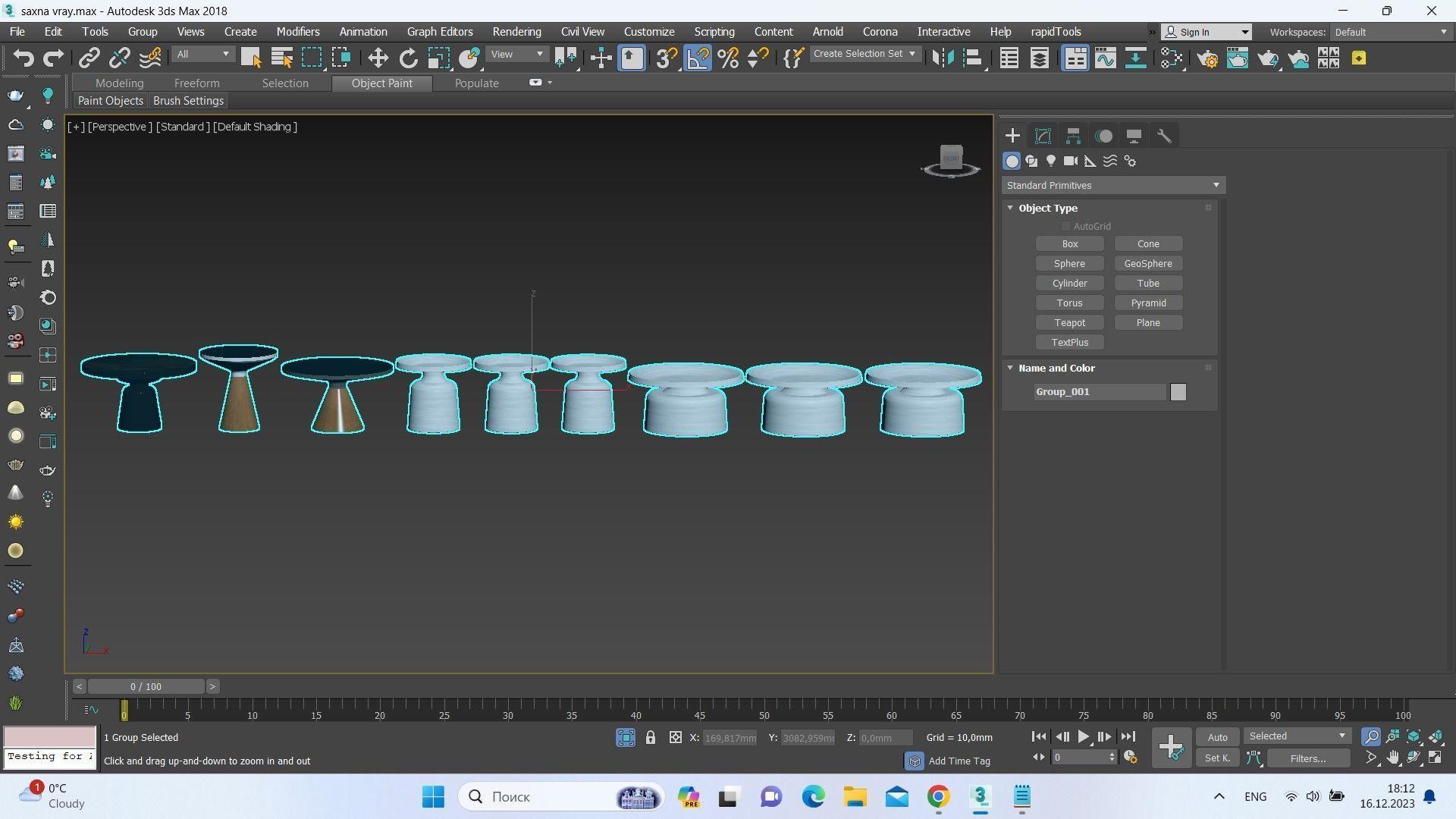
Task: Click the Zoom Extents All Selected icon
Action: click(1435, 736)
